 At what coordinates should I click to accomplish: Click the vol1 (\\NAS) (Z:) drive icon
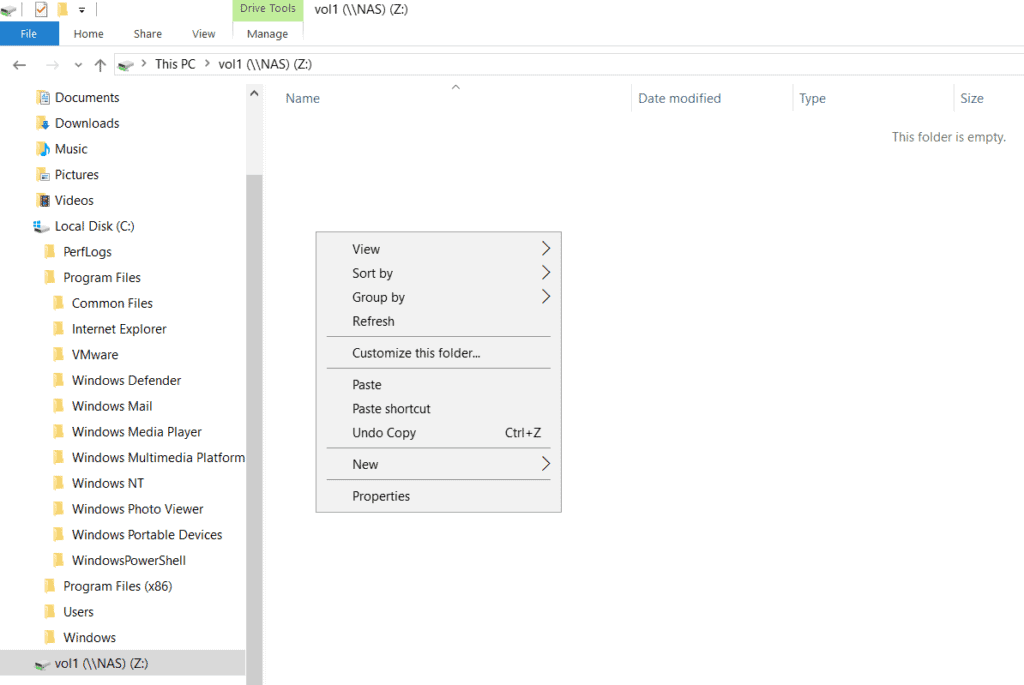pos(41,662)
